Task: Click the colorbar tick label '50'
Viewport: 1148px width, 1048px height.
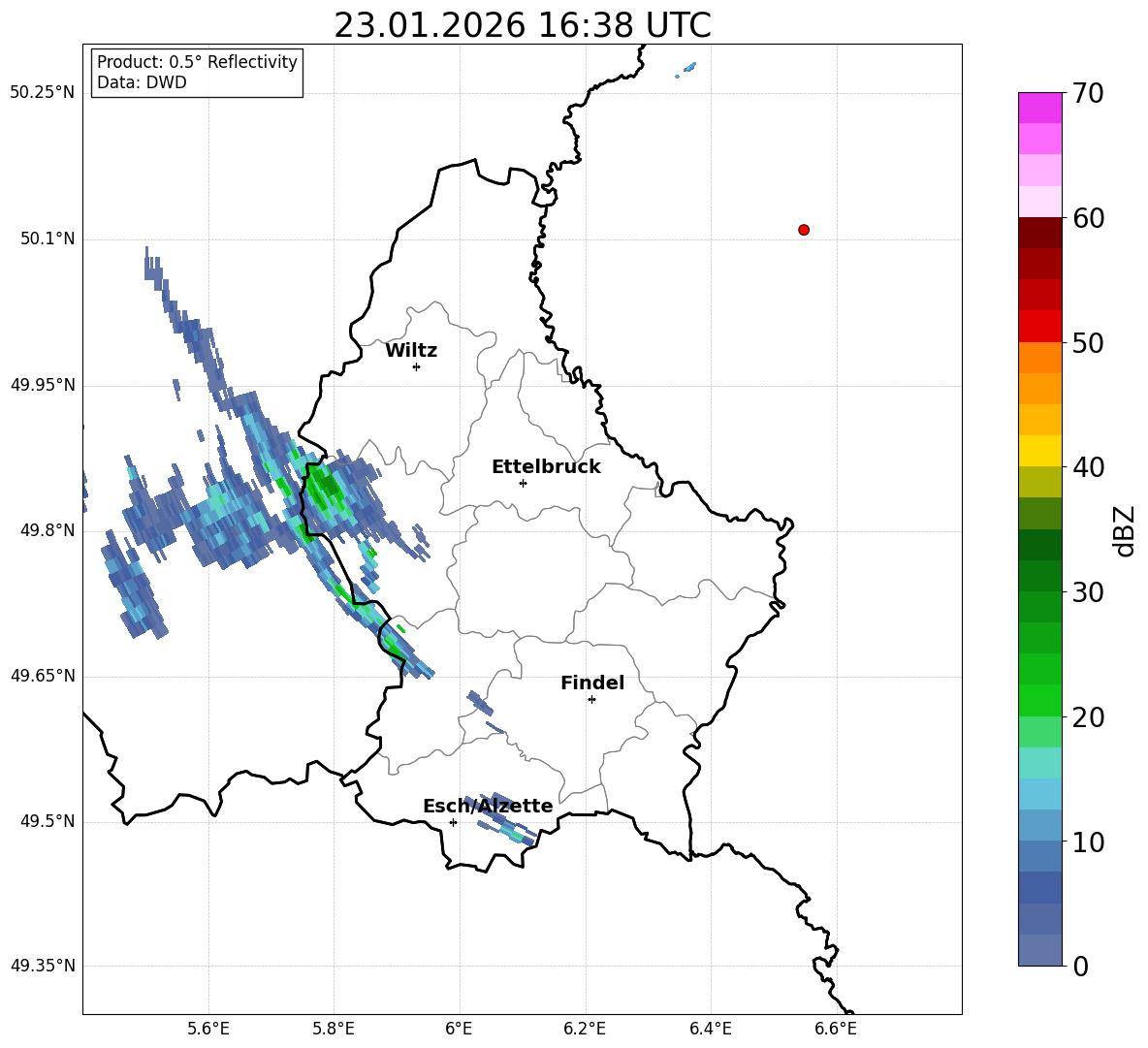Action: pos(1088,343)
